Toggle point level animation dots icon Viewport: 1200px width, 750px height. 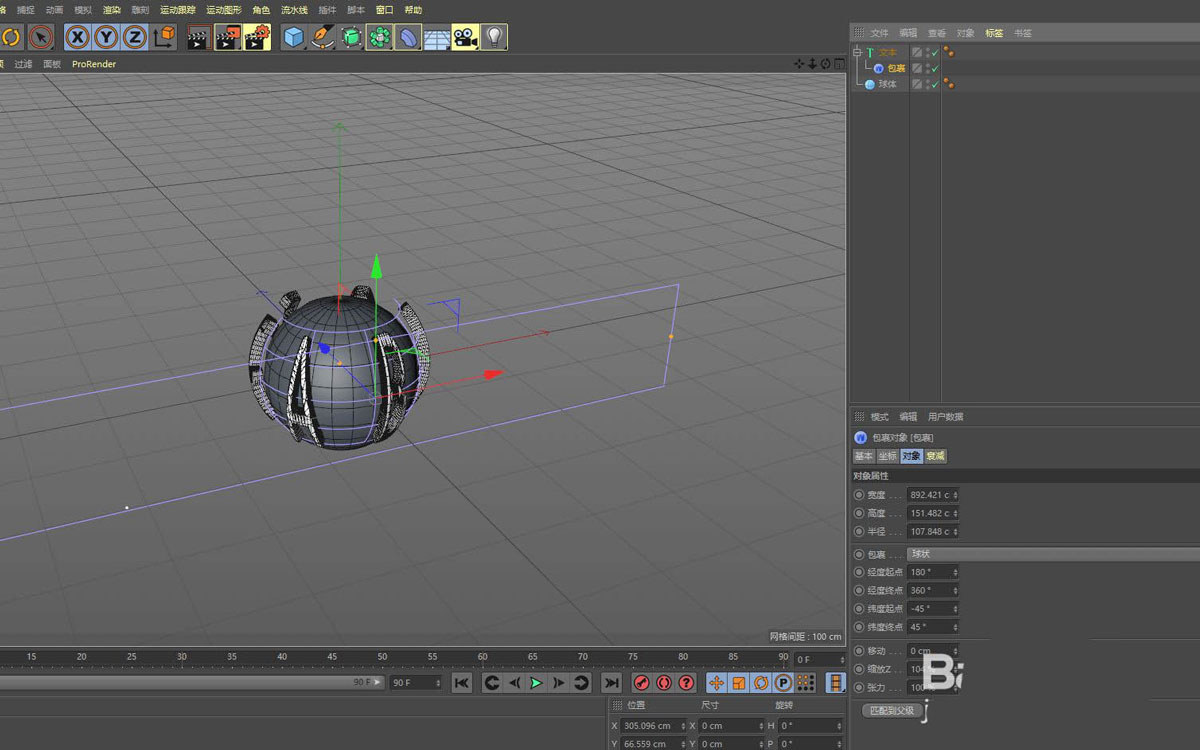pos(804,683)
